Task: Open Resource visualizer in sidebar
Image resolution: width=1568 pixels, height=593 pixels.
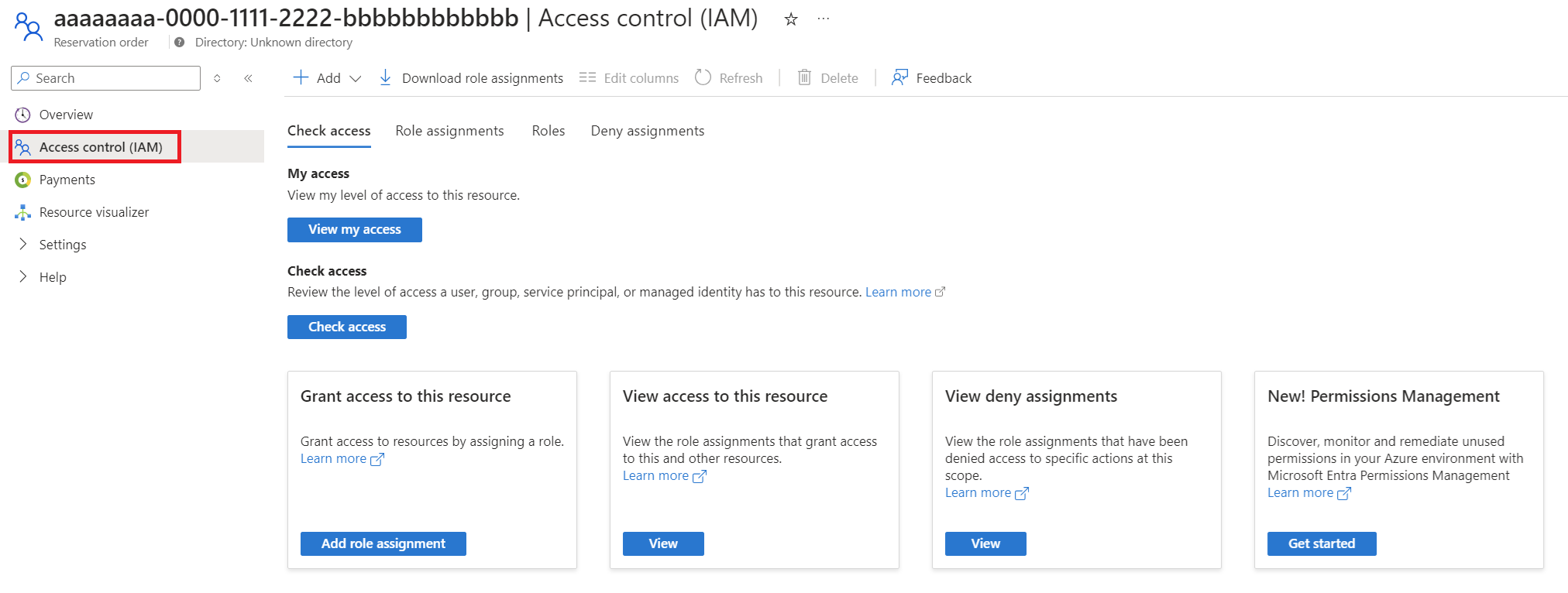Action: (x=94, y=212)
